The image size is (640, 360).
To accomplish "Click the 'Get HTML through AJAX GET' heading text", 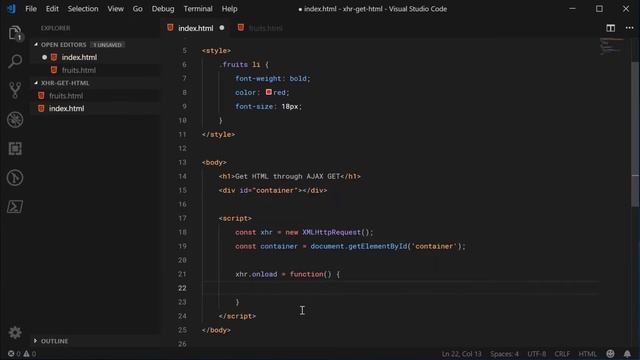I will (x=287, y=176).
